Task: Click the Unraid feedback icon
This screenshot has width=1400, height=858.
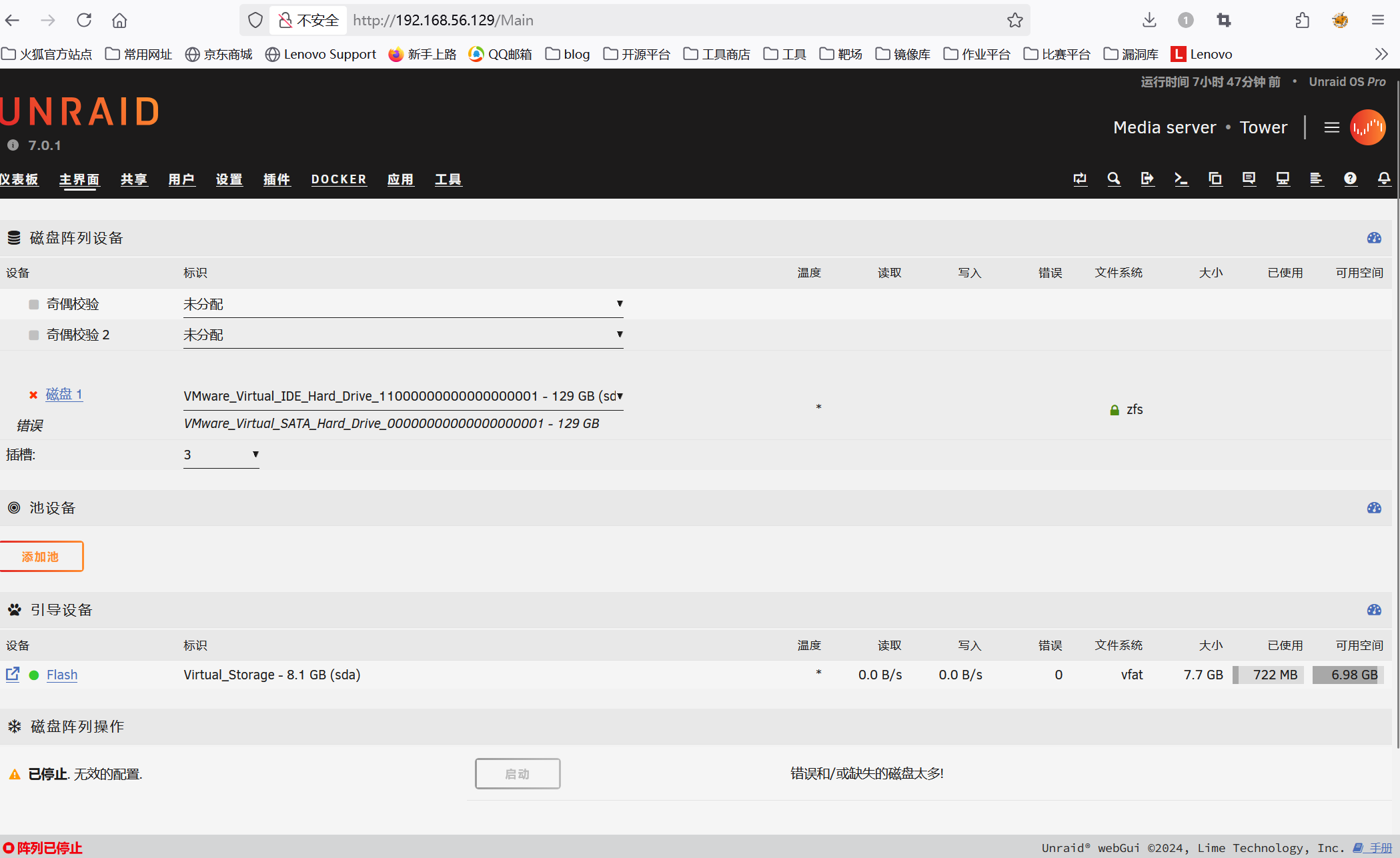Action: point(1249,179)
